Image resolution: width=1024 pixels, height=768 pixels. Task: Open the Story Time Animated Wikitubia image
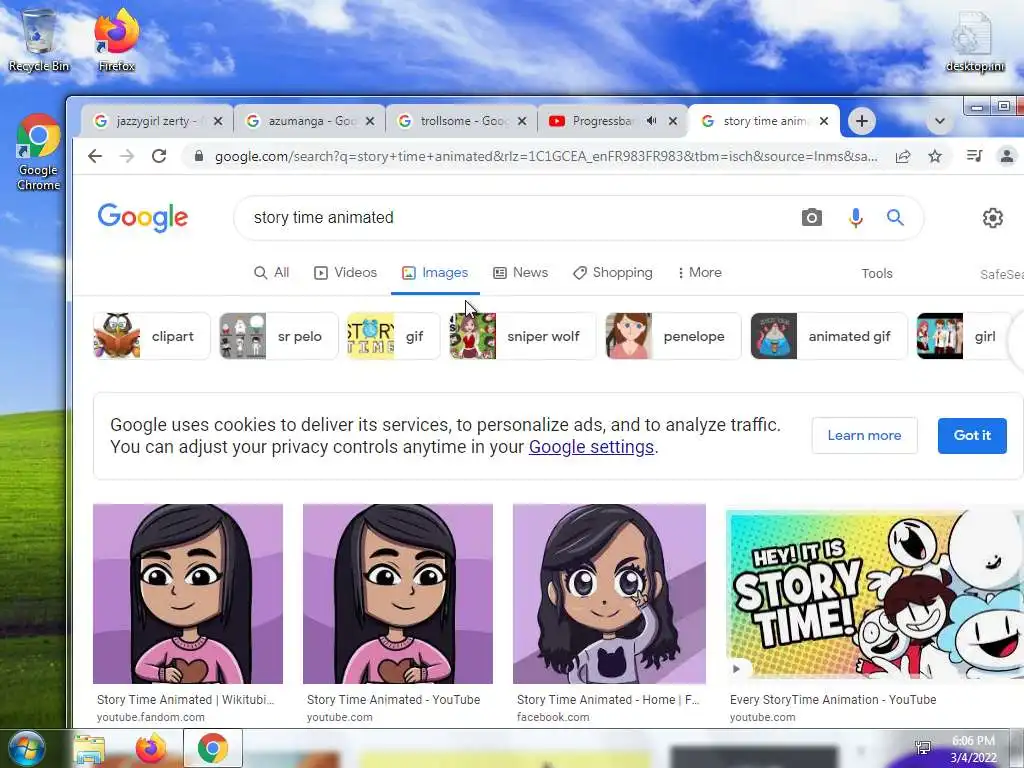click(x=188, y=594)
